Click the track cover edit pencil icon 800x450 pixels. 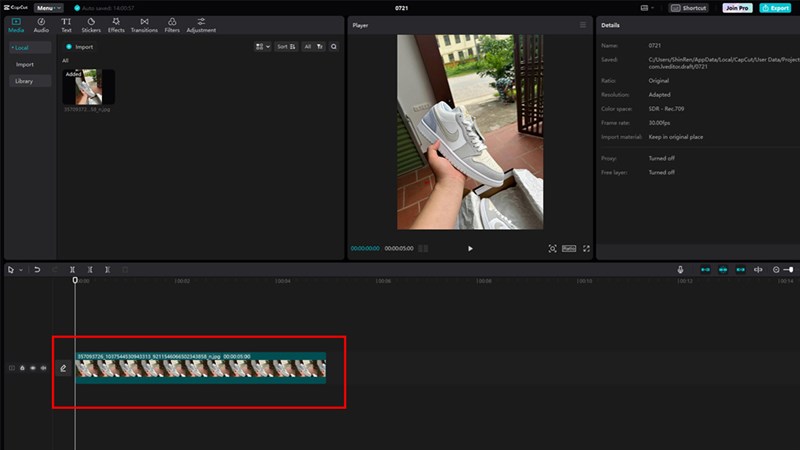[x=63, y=368]
